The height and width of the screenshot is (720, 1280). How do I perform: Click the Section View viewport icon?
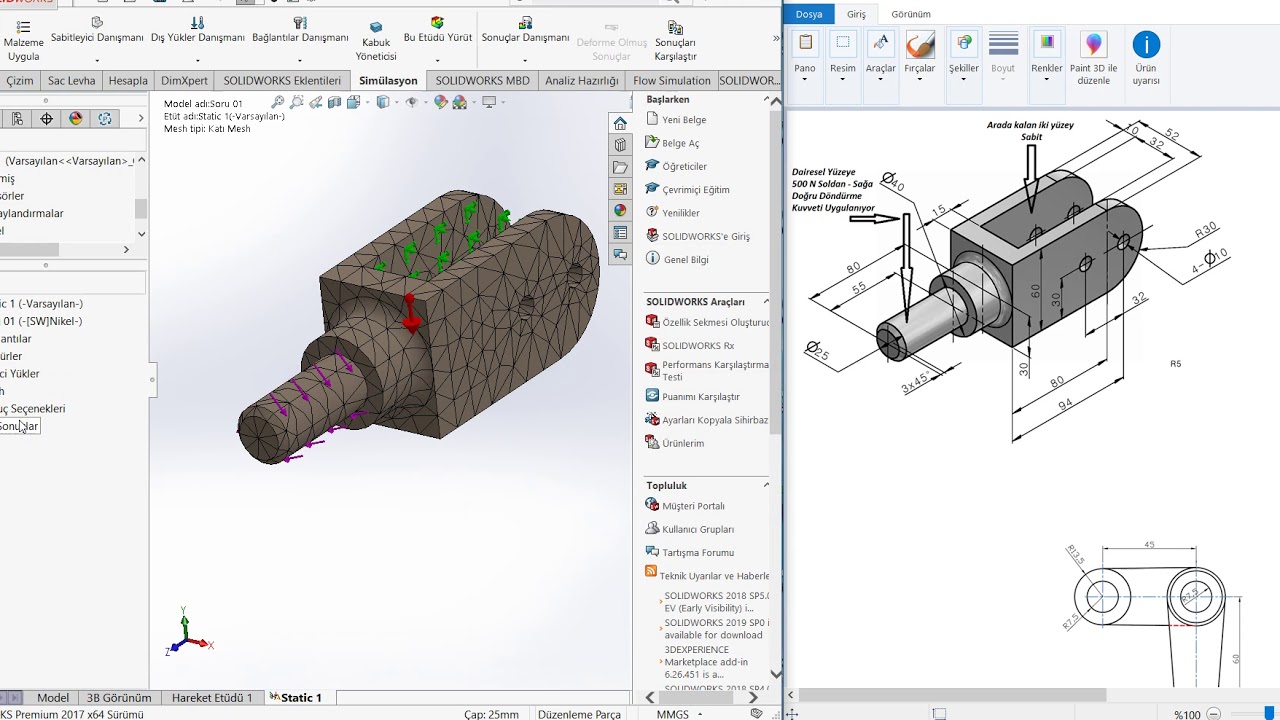coord(335,102)
